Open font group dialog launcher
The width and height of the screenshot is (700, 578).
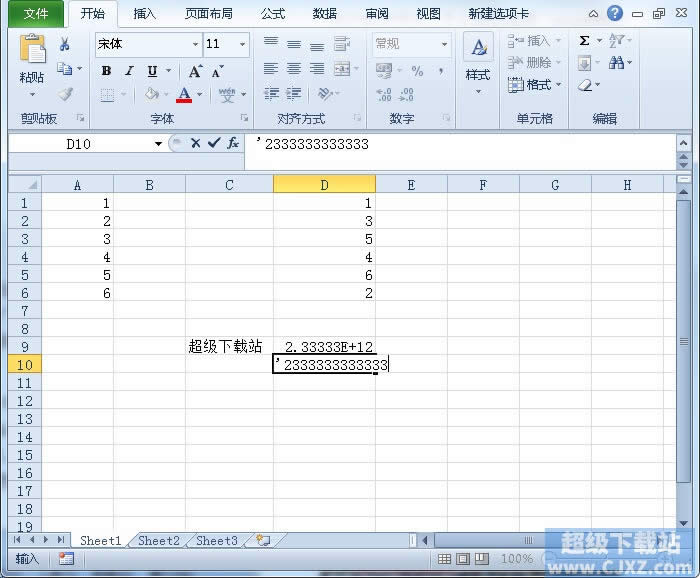(x=244, y=118)
